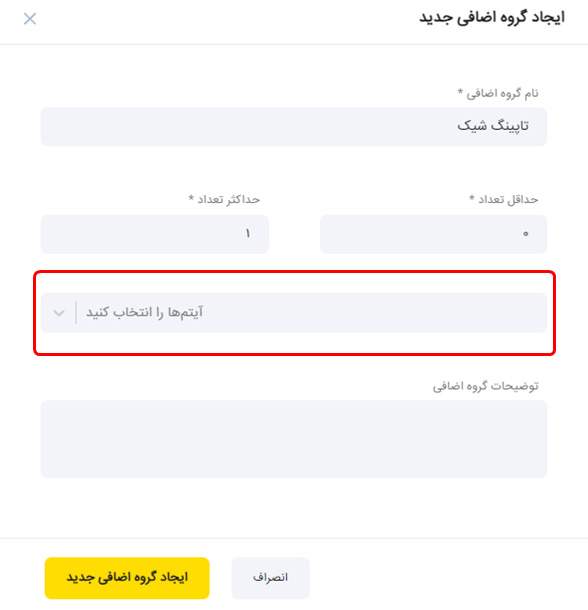Click the 'آیتم‌ها را انتخاب کنید' placeholder text
The height and width of the screenshot is (610, 588).
pyautogui.click(x=144, y=312)
